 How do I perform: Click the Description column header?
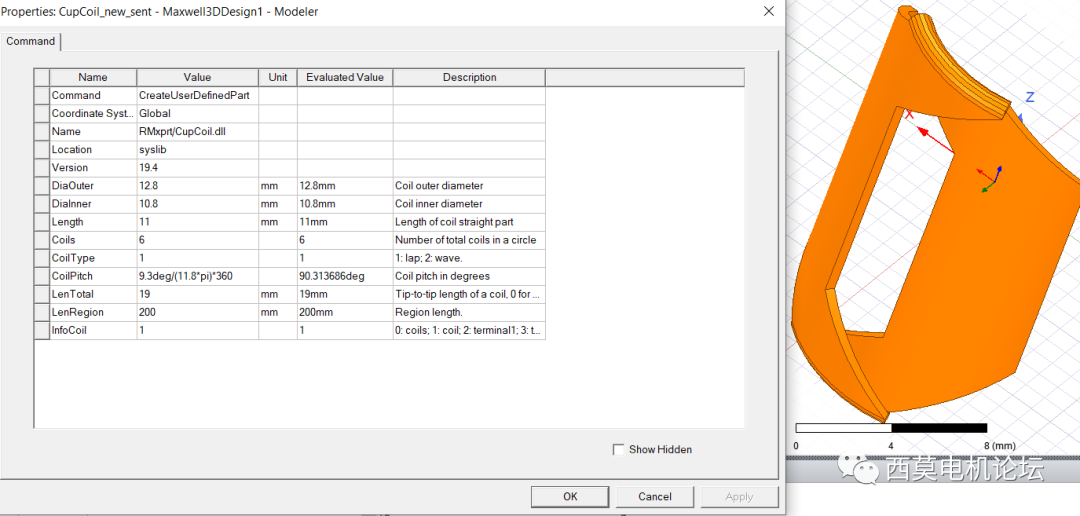point(469,77)
